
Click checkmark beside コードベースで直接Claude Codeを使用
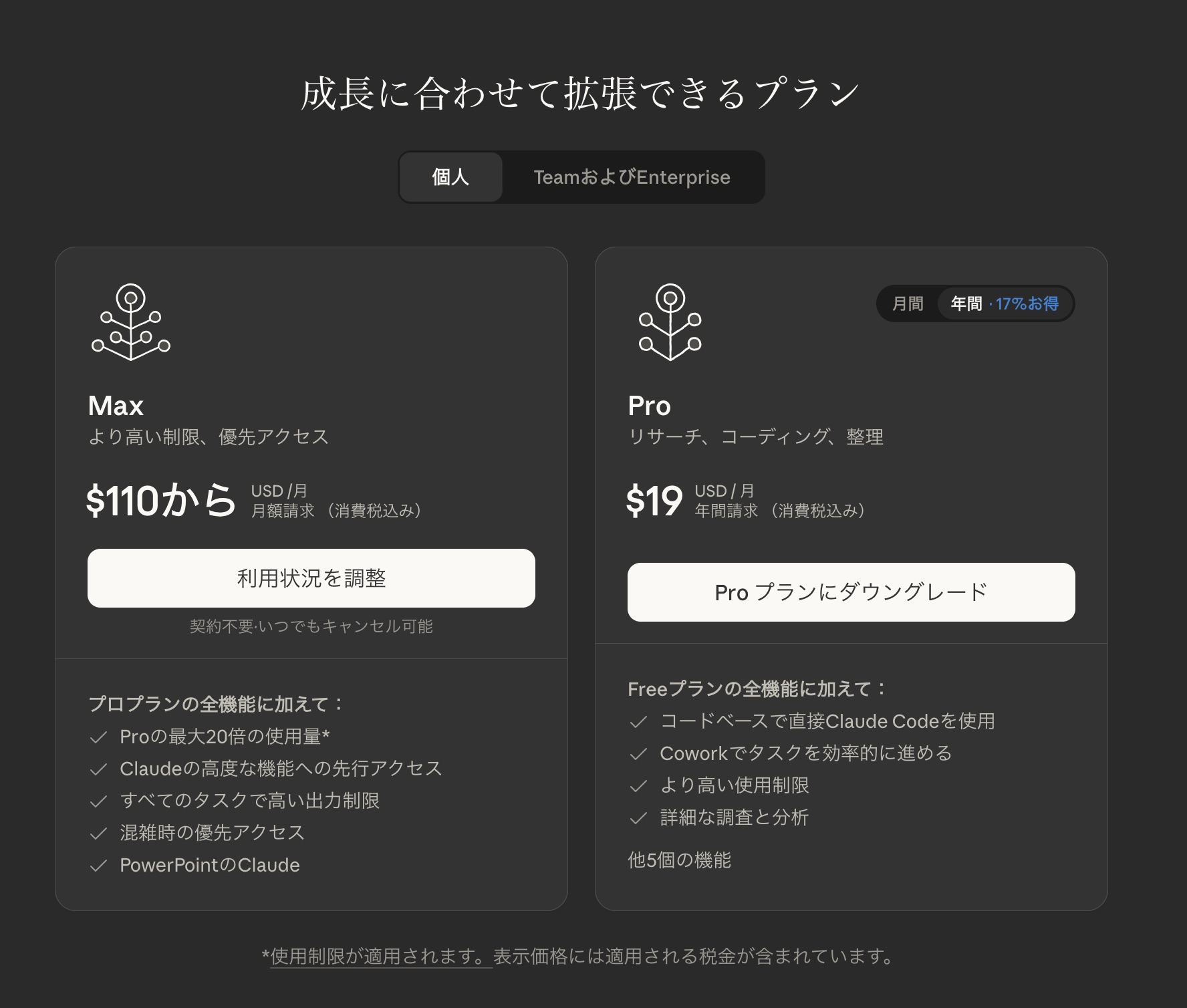638,722
